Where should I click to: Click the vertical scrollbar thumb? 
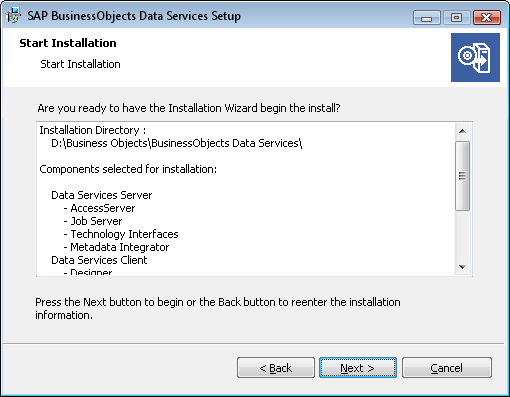[462, 176]
